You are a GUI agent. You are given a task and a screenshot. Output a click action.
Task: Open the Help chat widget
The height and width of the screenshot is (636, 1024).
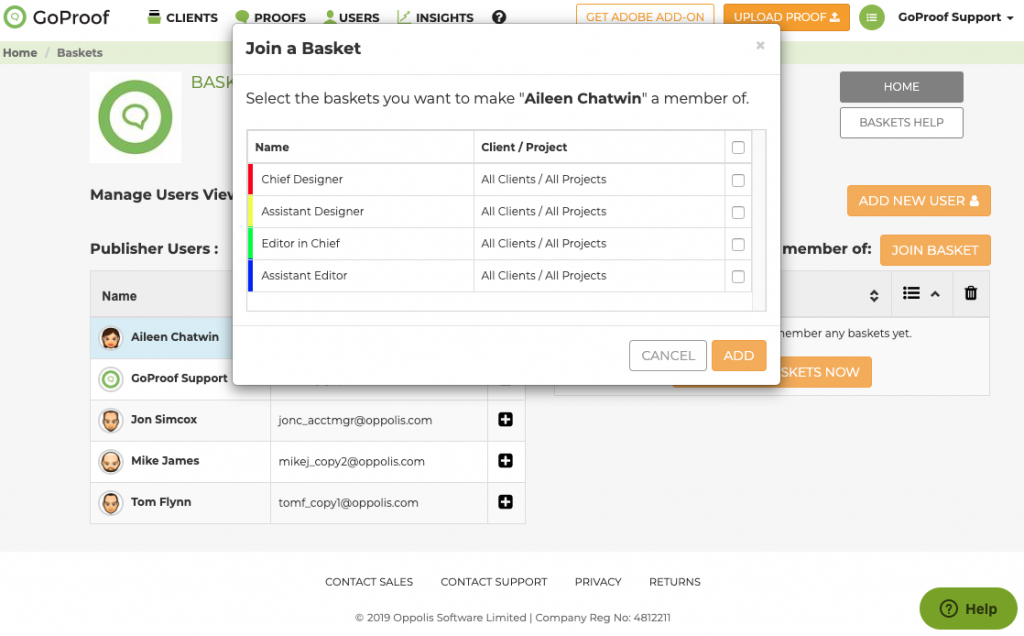968,609
